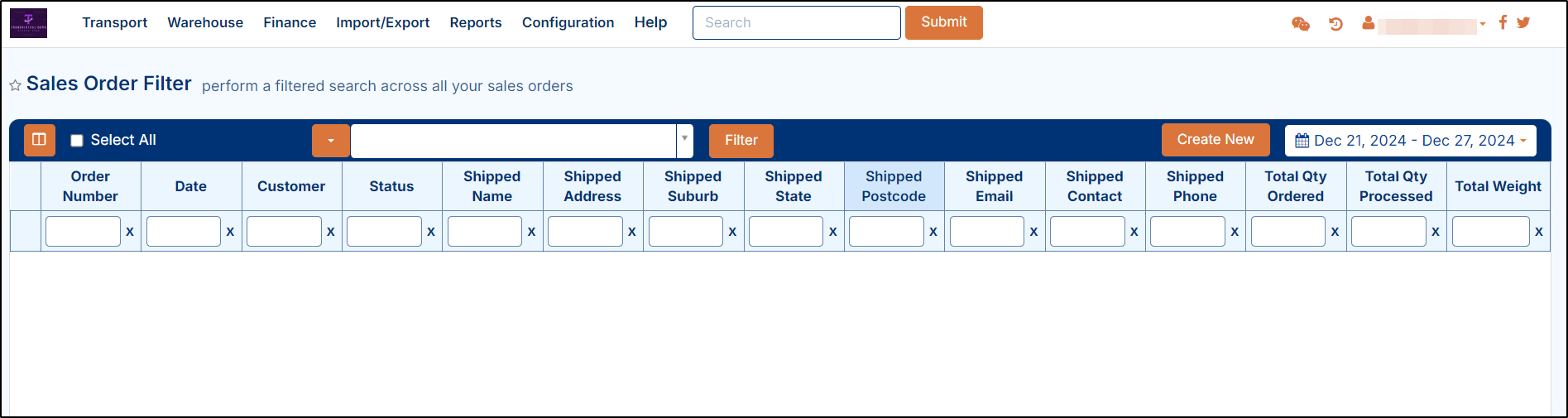The height and width of the screenshot is (418, 1568).
Task: Open the Reports menu
Action: click(x=476, y=22)
